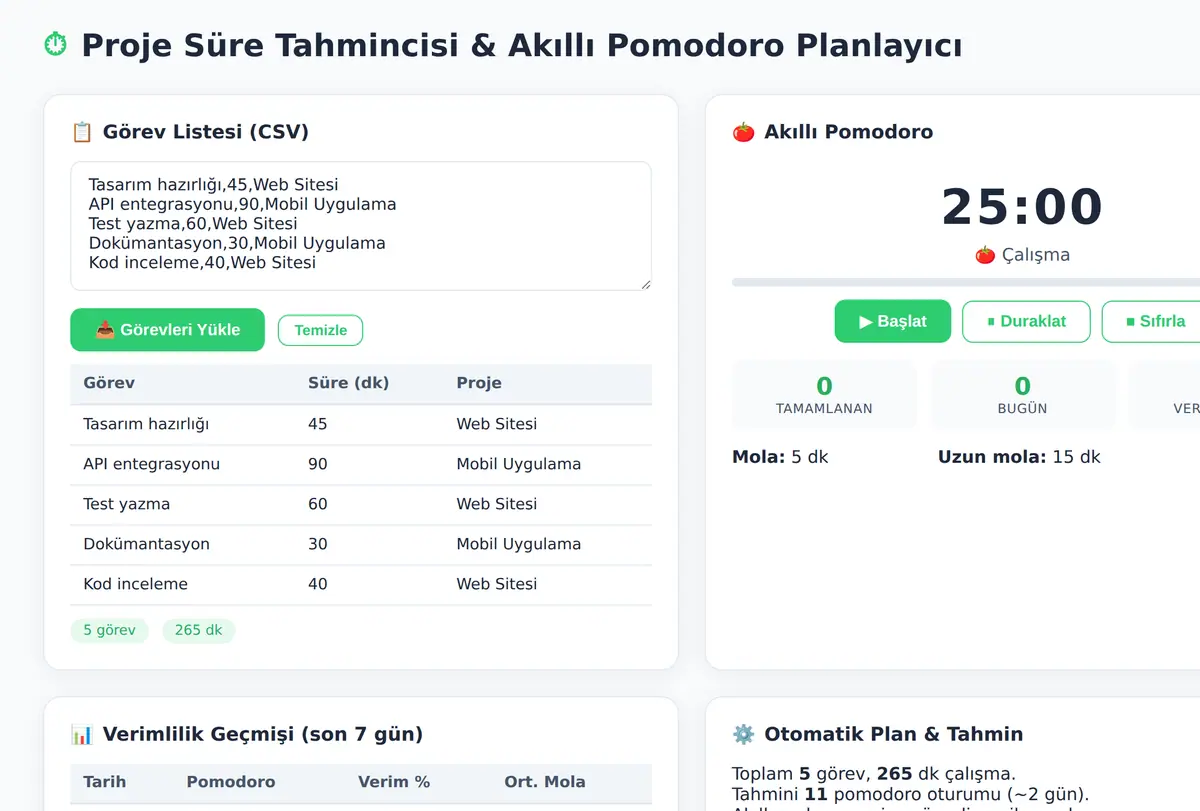Click the Verim % column header

pyautogui.click(x=394, y=782)
